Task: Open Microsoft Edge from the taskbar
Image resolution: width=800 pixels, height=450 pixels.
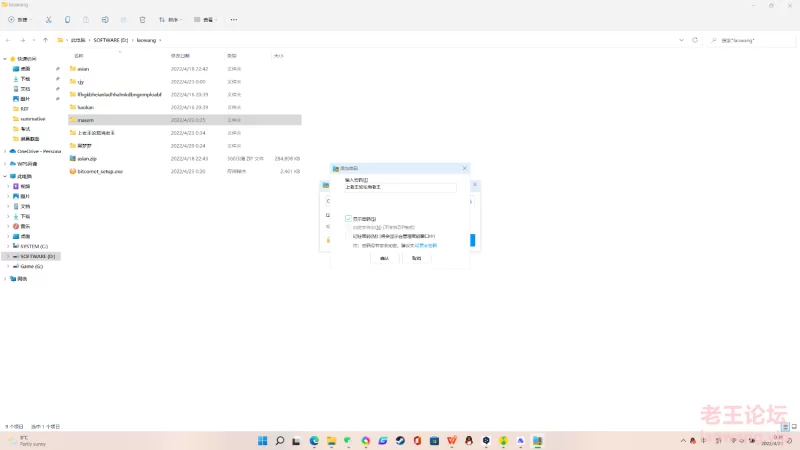Action: click(314, 440)
